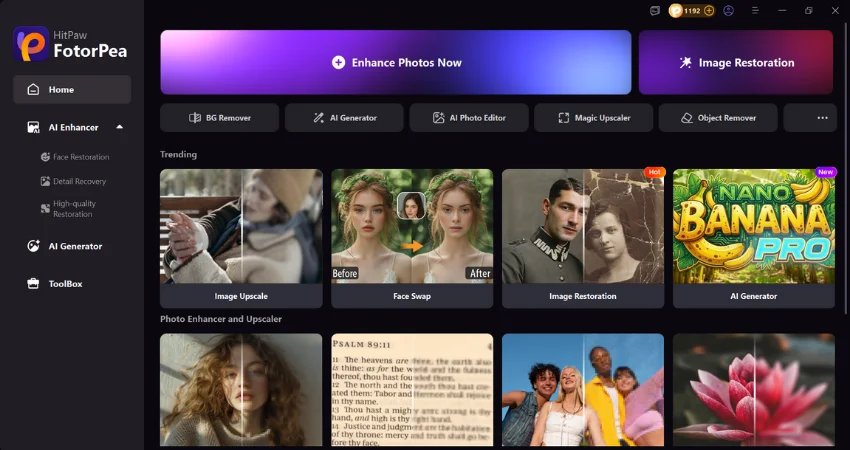Click the feedback message icon in title bar
This screenshot has height=450, width=850.
click(x=655, y=10)
